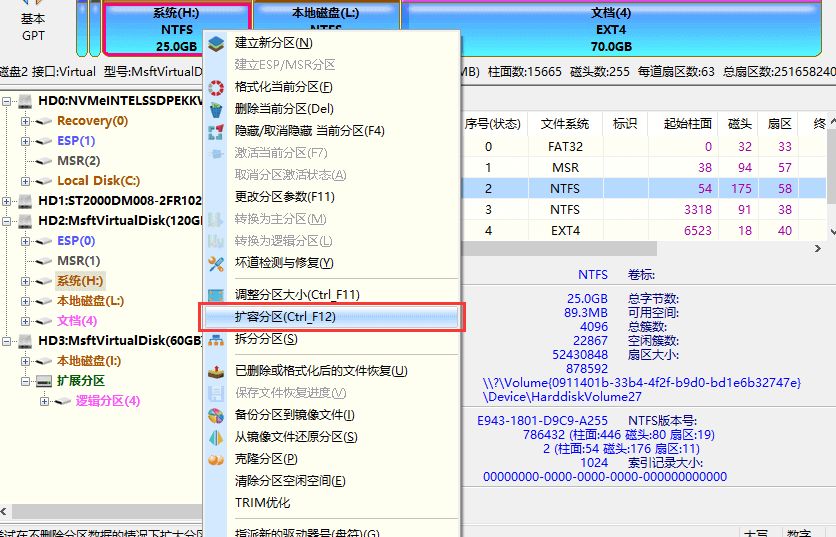836x537 pixels.
Task: Click the 删除当前分区 trash icon
Action: [216, 109]
